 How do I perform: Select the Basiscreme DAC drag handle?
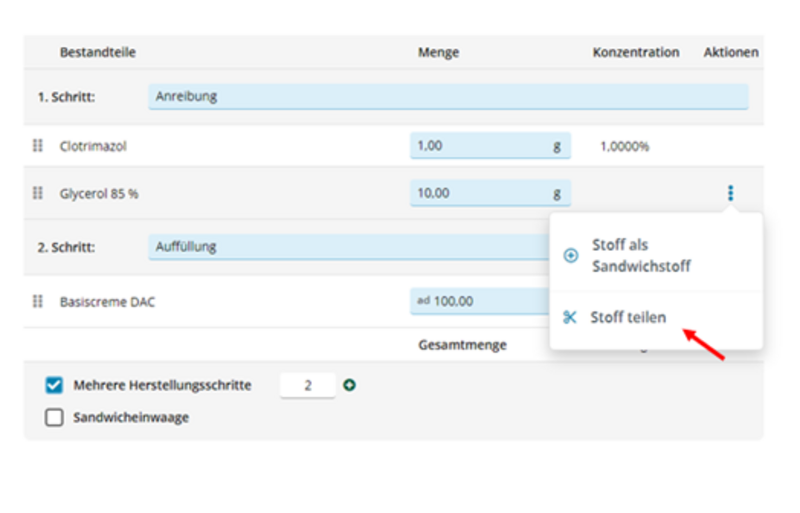38,301
